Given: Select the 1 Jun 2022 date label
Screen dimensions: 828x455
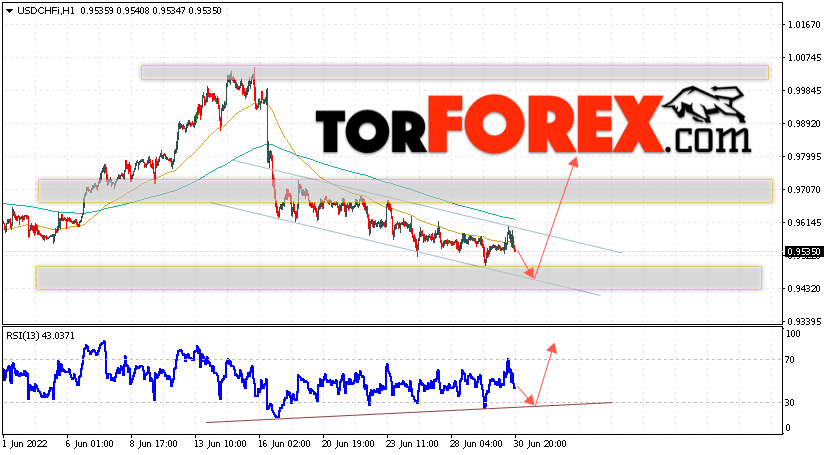Looking at the screenshot, I should tap(25, 444).
